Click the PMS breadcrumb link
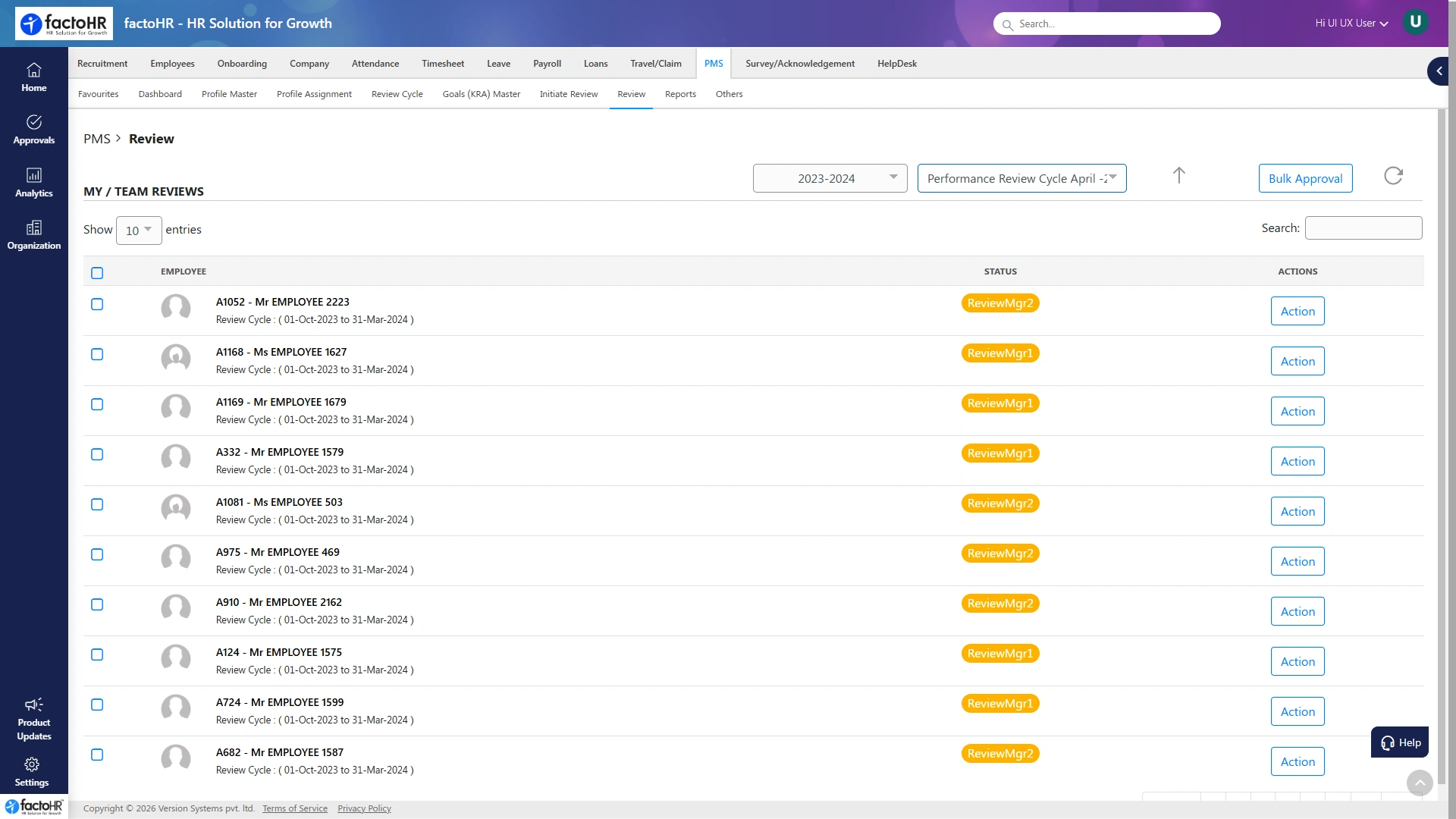 97,139
